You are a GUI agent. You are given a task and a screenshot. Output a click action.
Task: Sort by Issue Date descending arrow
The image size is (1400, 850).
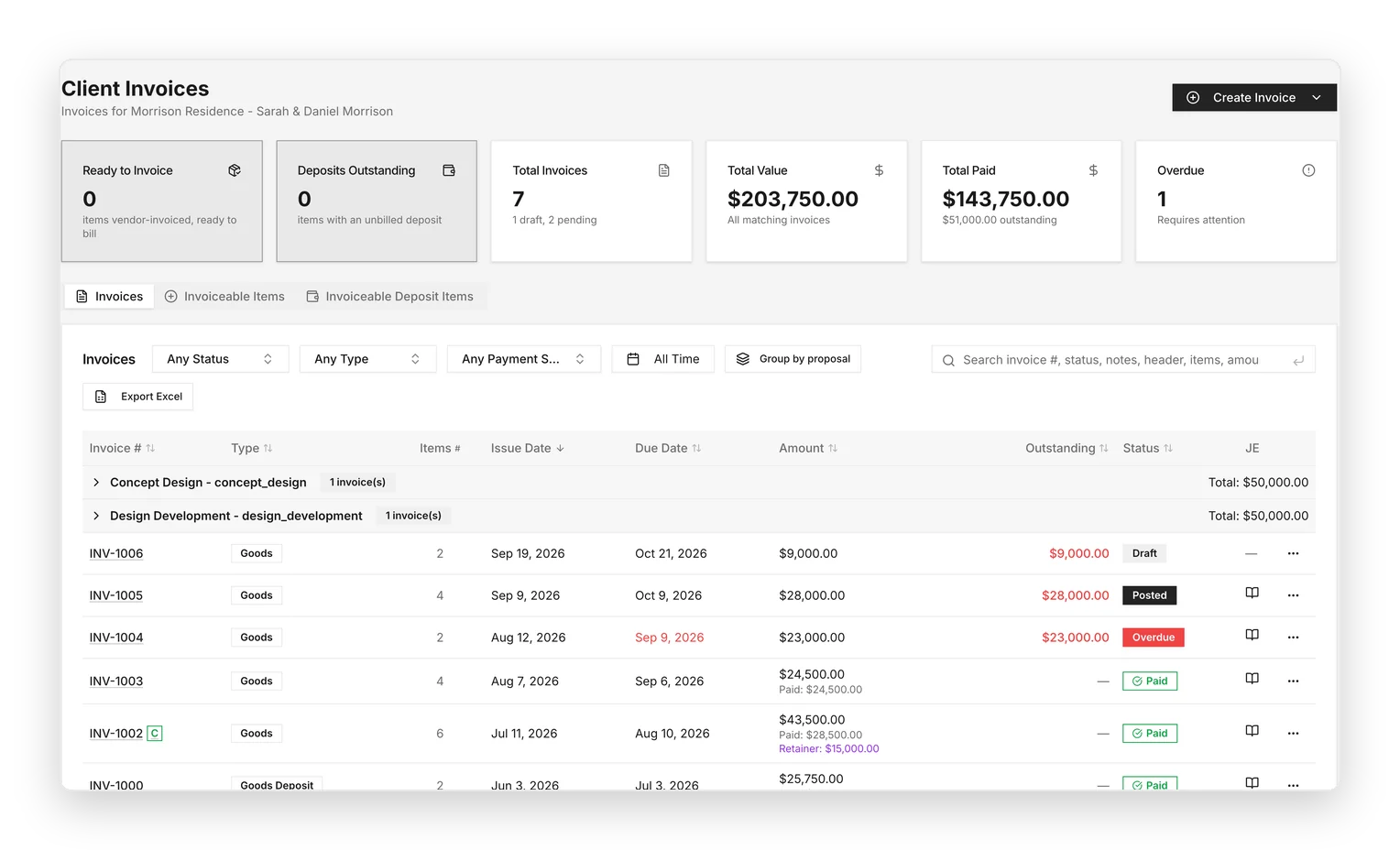(x=560, y=448)
